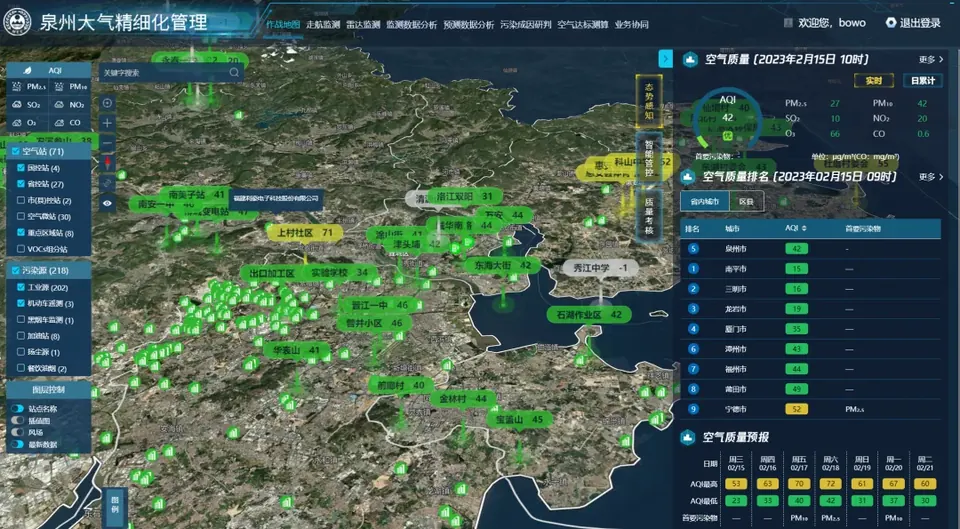Click the 秀江中学 -1 grey station marker
The image size is (960, 529).
(x=600, y=268)
